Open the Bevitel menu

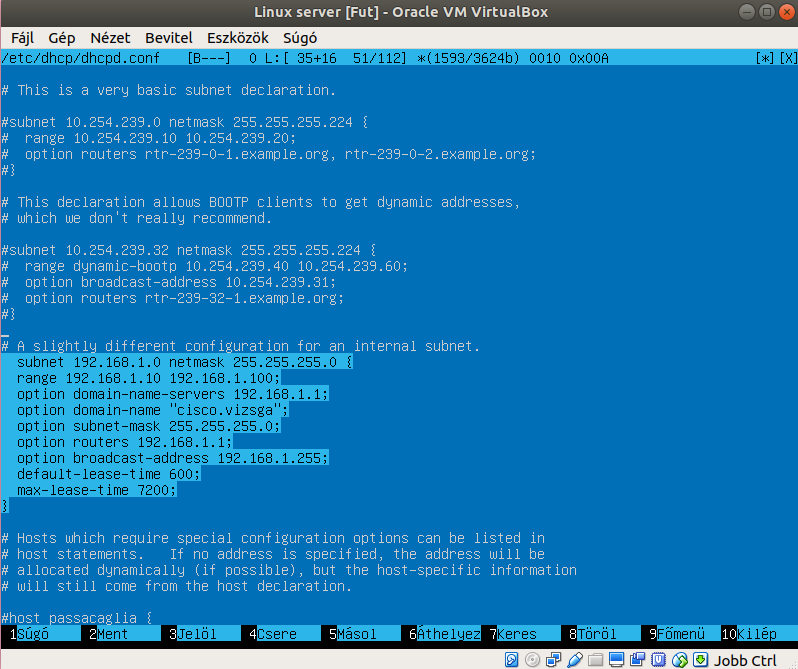[169, 37]
